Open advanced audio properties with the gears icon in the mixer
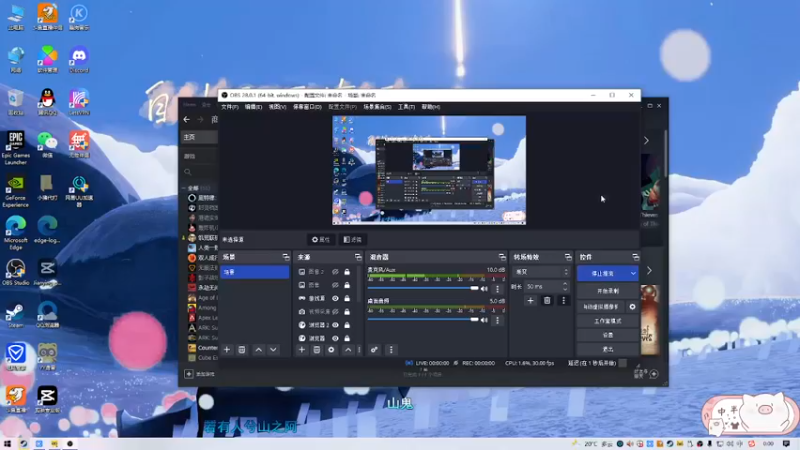Image resolution: width=800 pixels, height=450 pixels. click(374, 350)
